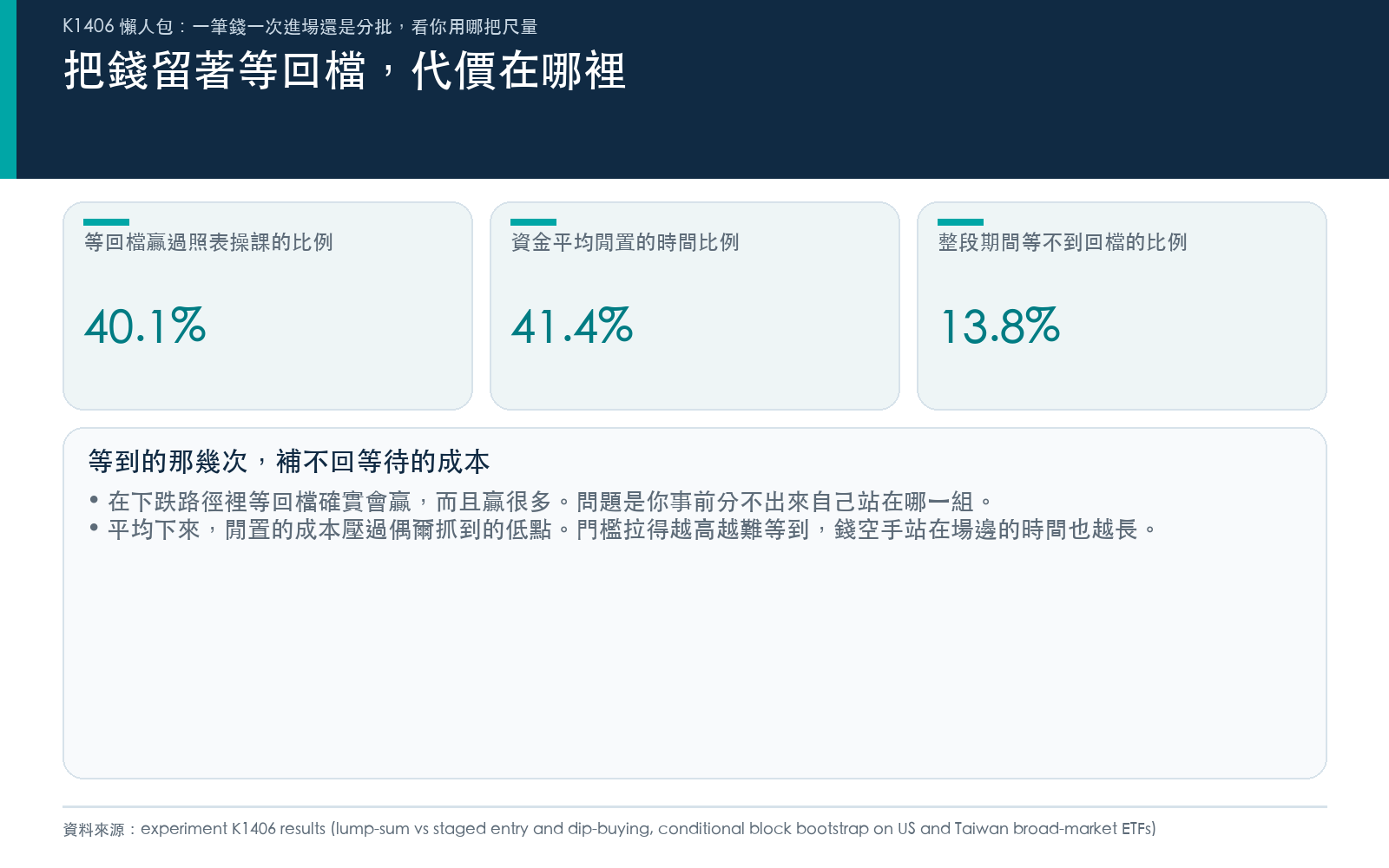Click the slide title 把錢留著等回檔，代價在哪裡
This screenshot has height=868, width=1389.
point(345,71)
